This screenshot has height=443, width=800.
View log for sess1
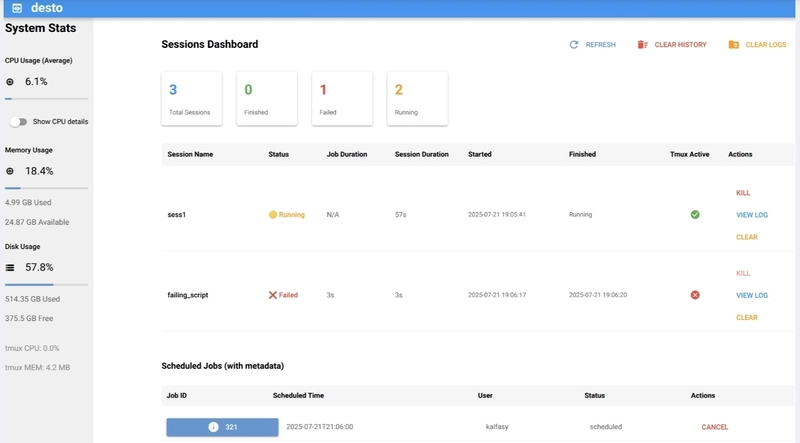751,215
